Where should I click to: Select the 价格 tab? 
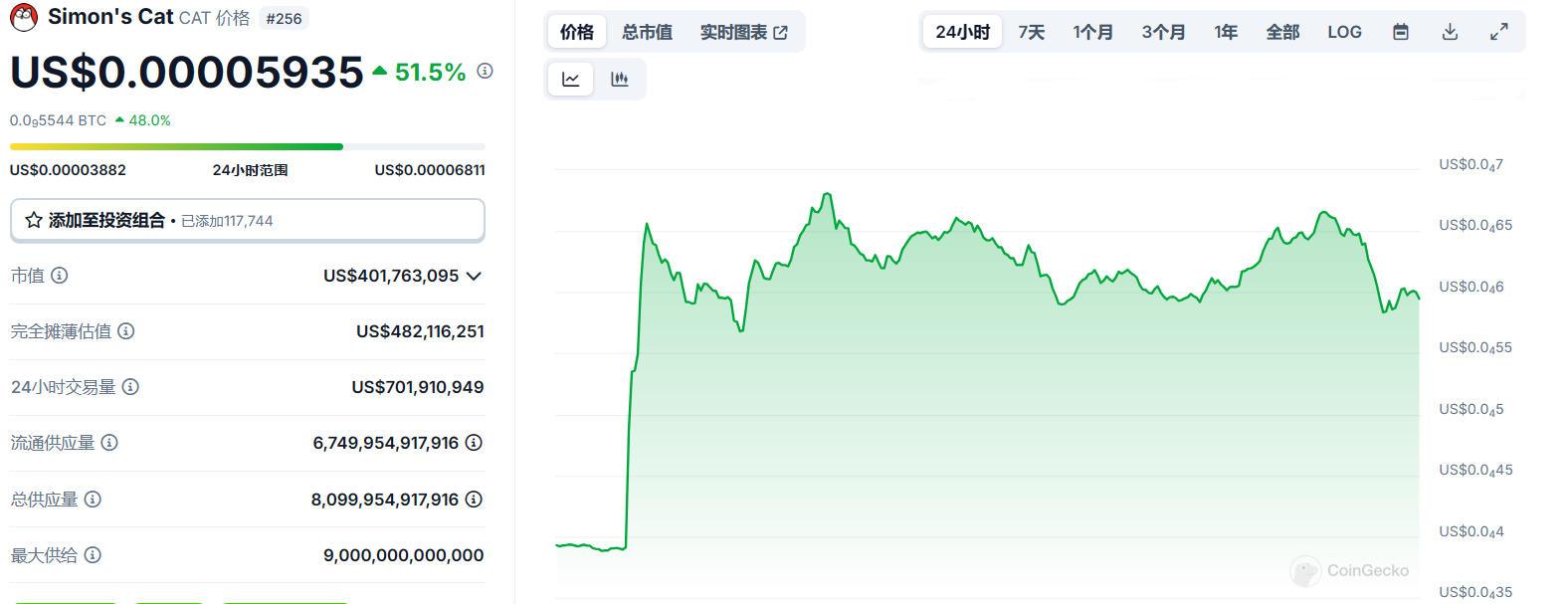pyautogui.click(x=577, y=32)
